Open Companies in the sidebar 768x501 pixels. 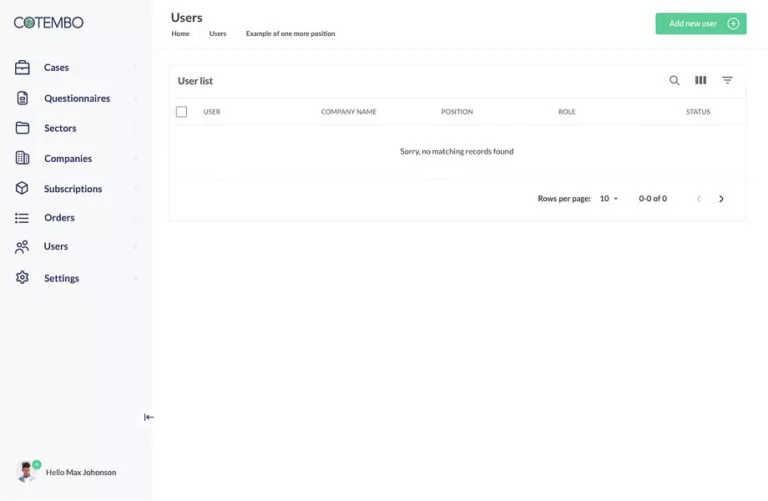click(68, 159)
